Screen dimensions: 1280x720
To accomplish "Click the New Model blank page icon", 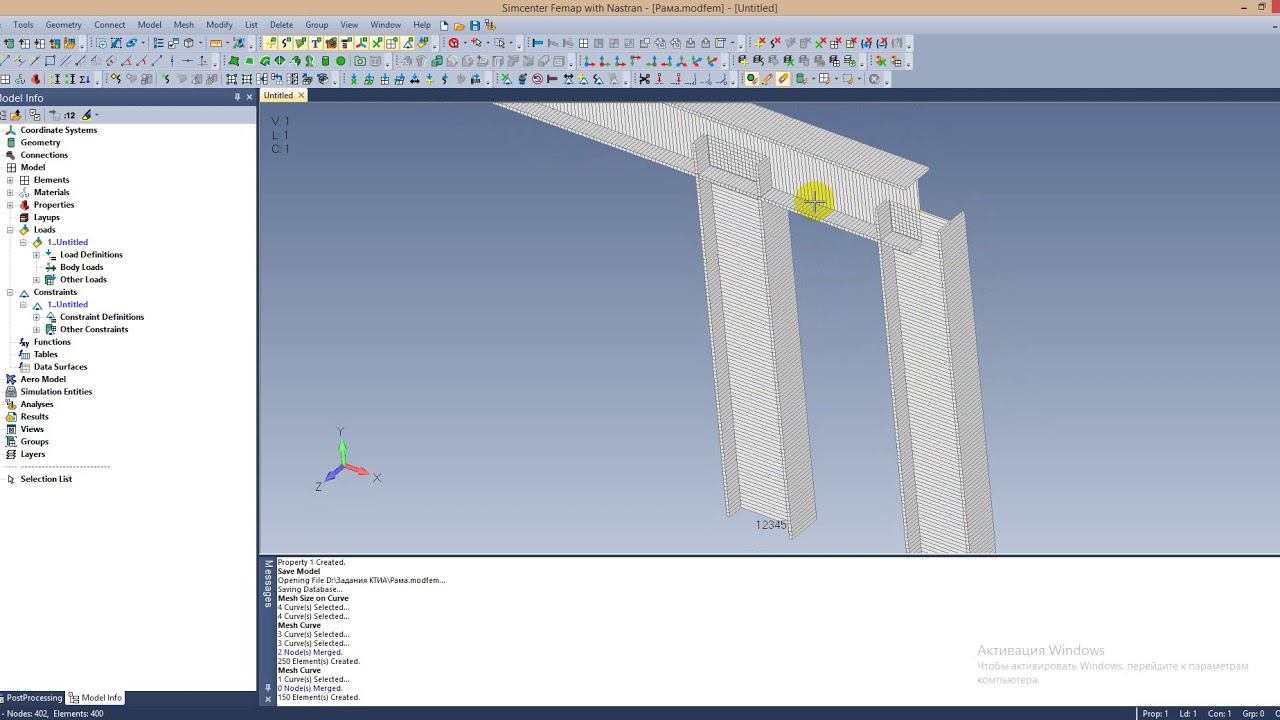I will [x=445, y=25].
